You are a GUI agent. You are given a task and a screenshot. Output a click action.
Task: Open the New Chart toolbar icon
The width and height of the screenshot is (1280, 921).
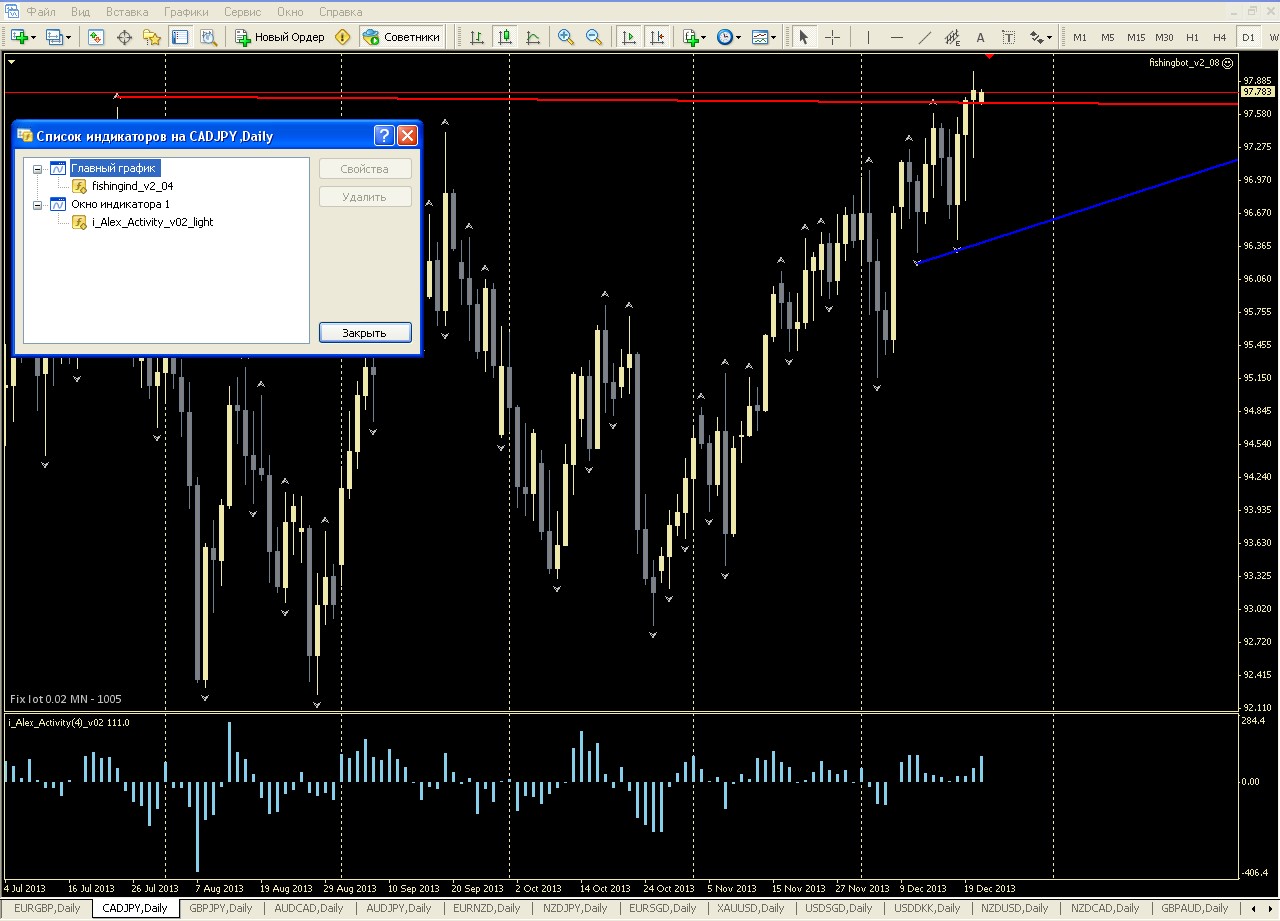19,37
